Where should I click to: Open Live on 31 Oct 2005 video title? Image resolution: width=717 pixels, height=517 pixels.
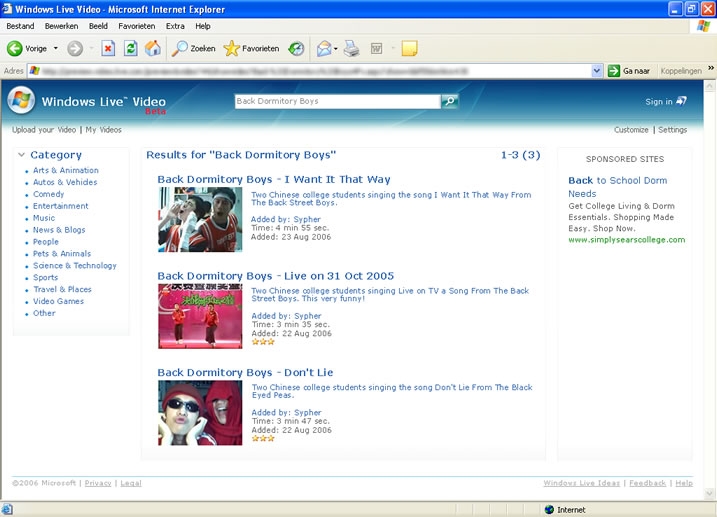pyautogui.click(x=275, y=276)
